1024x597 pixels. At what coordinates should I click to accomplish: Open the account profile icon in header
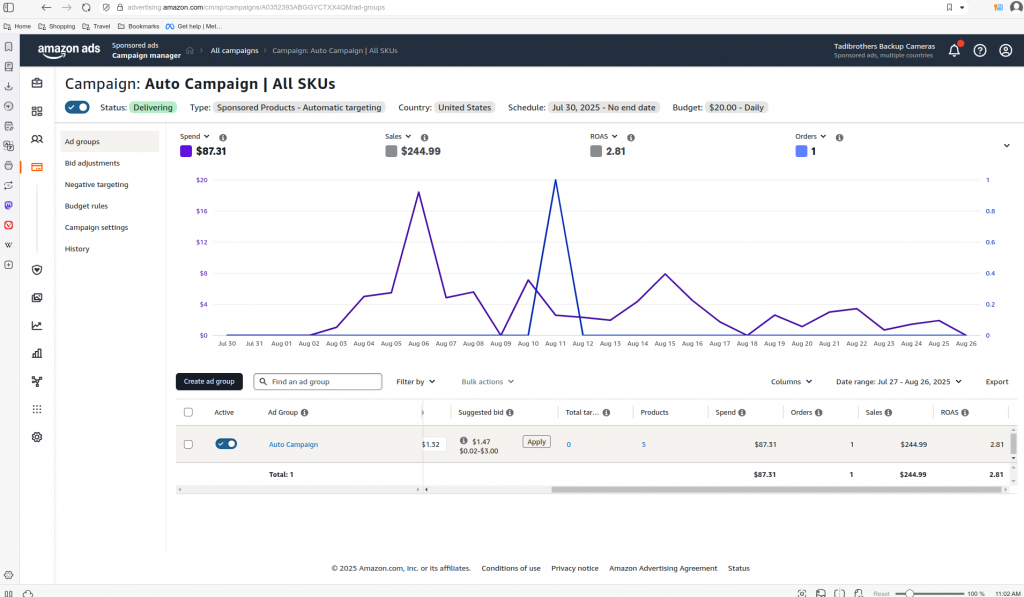coord(1006,50)
